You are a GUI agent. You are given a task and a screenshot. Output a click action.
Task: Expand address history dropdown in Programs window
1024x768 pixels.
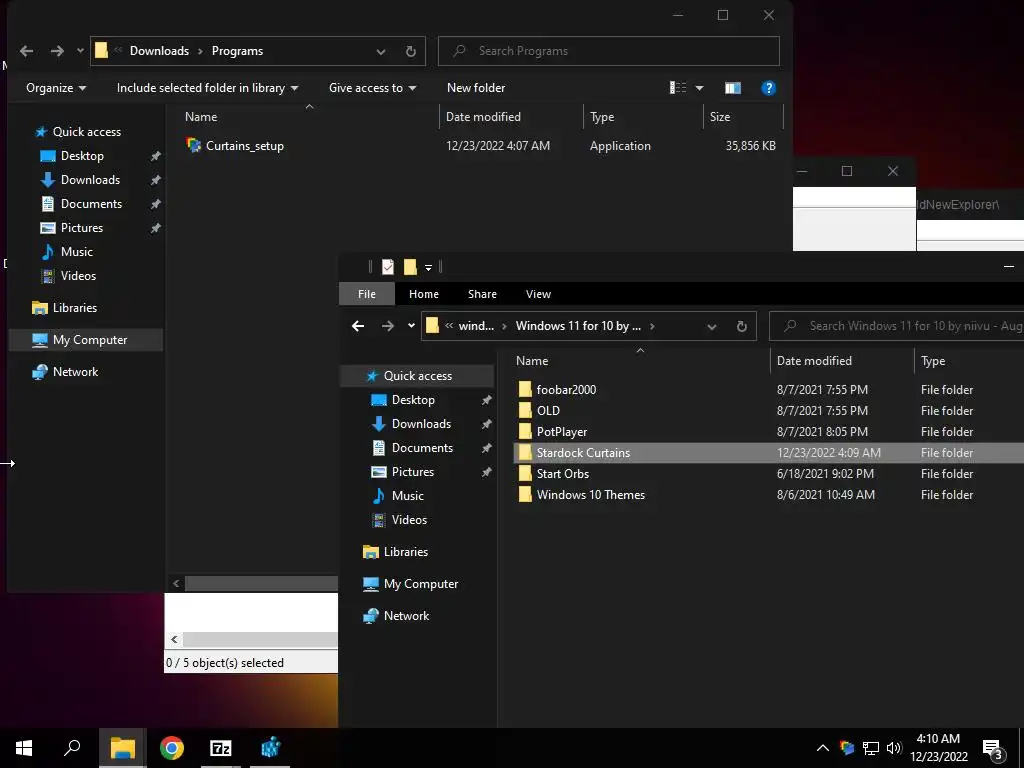[381, 51]
